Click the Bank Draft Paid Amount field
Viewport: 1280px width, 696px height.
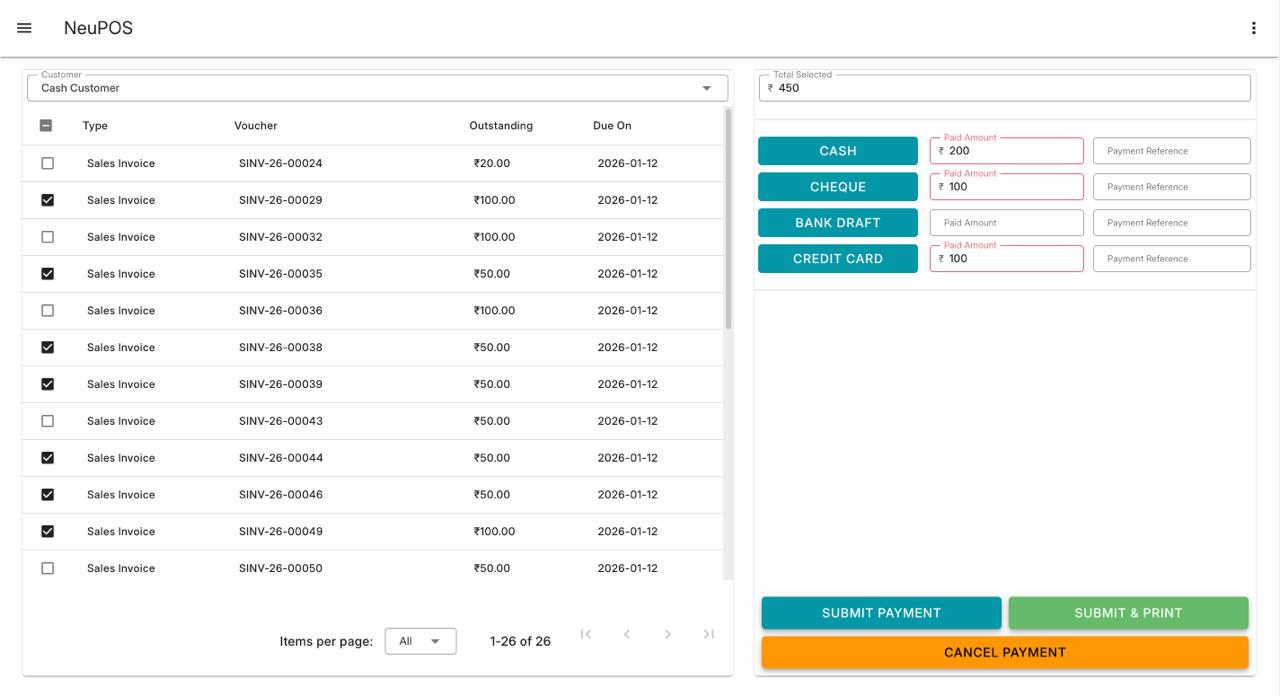pos(1006,223)
